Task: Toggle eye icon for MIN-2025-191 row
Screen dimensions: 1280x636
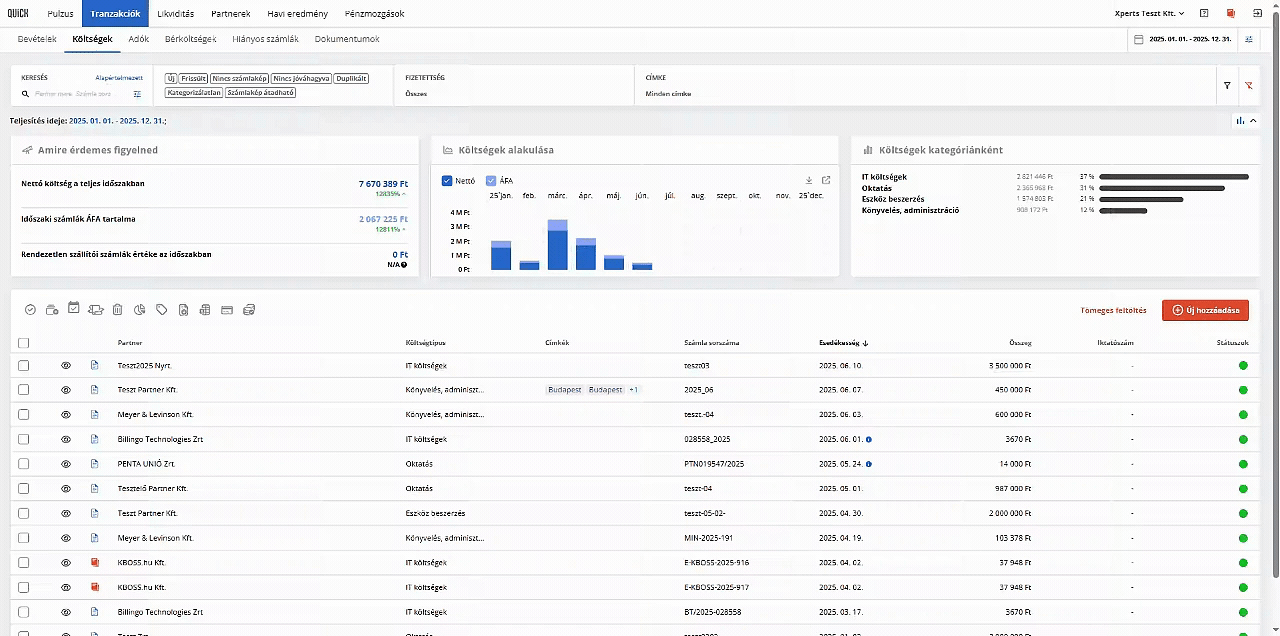Action: pos(66,538)
